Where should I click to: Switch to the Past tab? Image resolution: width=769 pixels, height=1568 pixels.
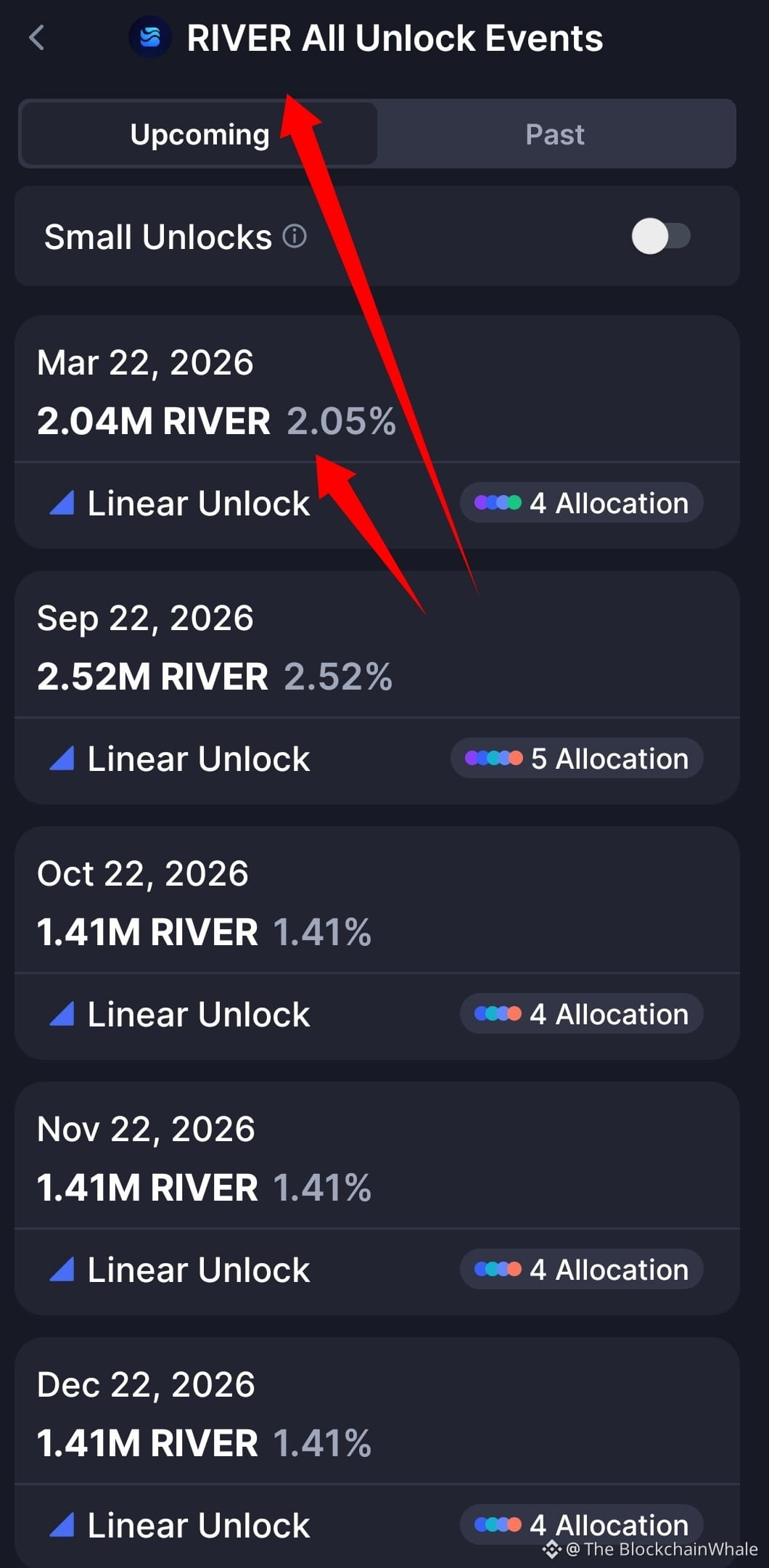click(x=555, y=134)
